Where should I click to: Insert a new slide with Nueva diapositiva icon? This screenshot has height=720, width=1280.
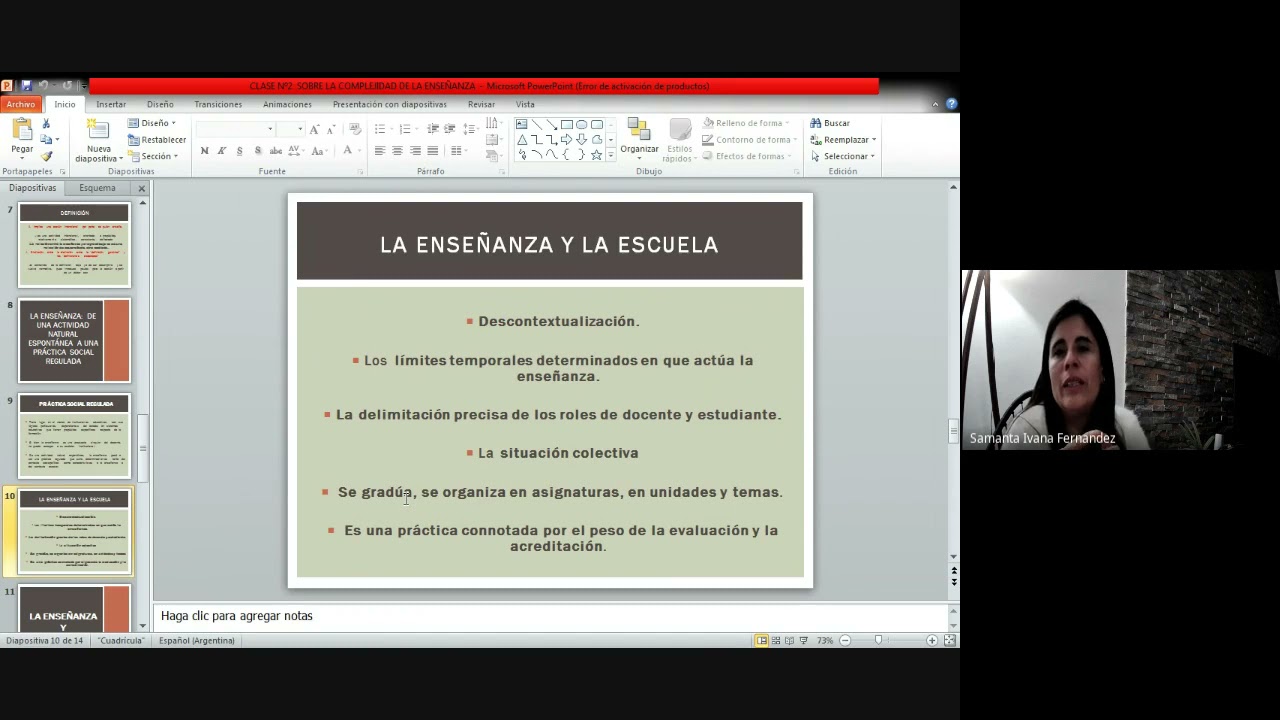(x=98, y=130)
